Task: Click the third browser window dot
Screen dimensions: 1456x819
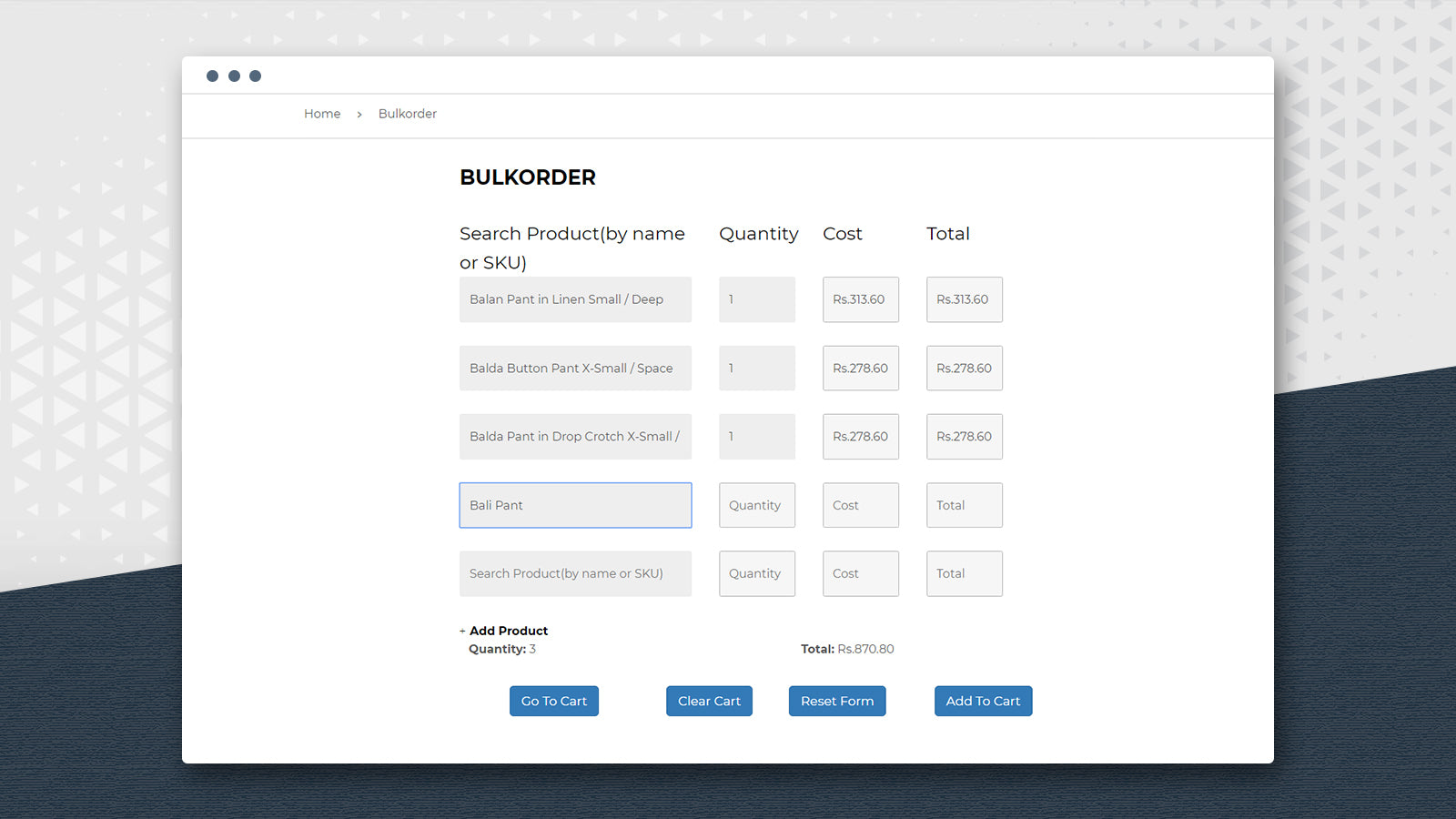Action: point(255,76)
